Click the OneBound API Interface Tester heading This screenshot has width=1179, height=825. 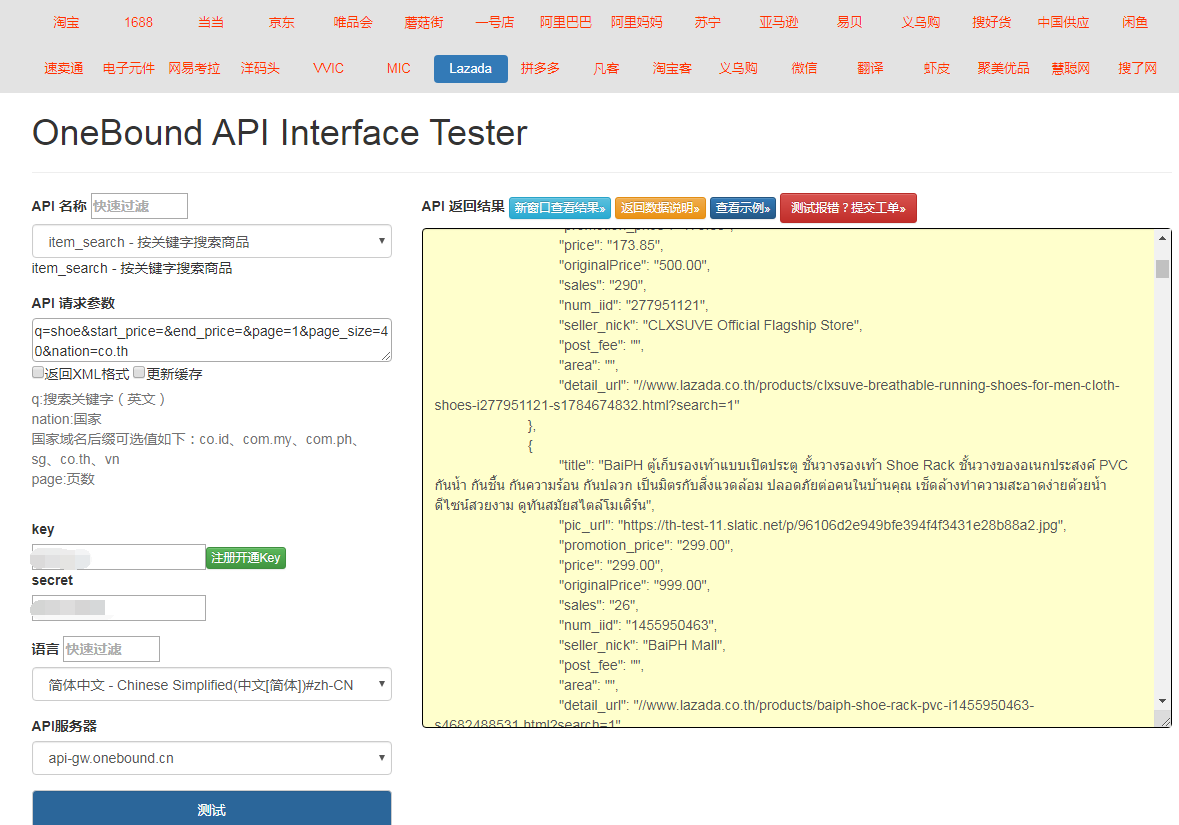click(x=280, y=133)
